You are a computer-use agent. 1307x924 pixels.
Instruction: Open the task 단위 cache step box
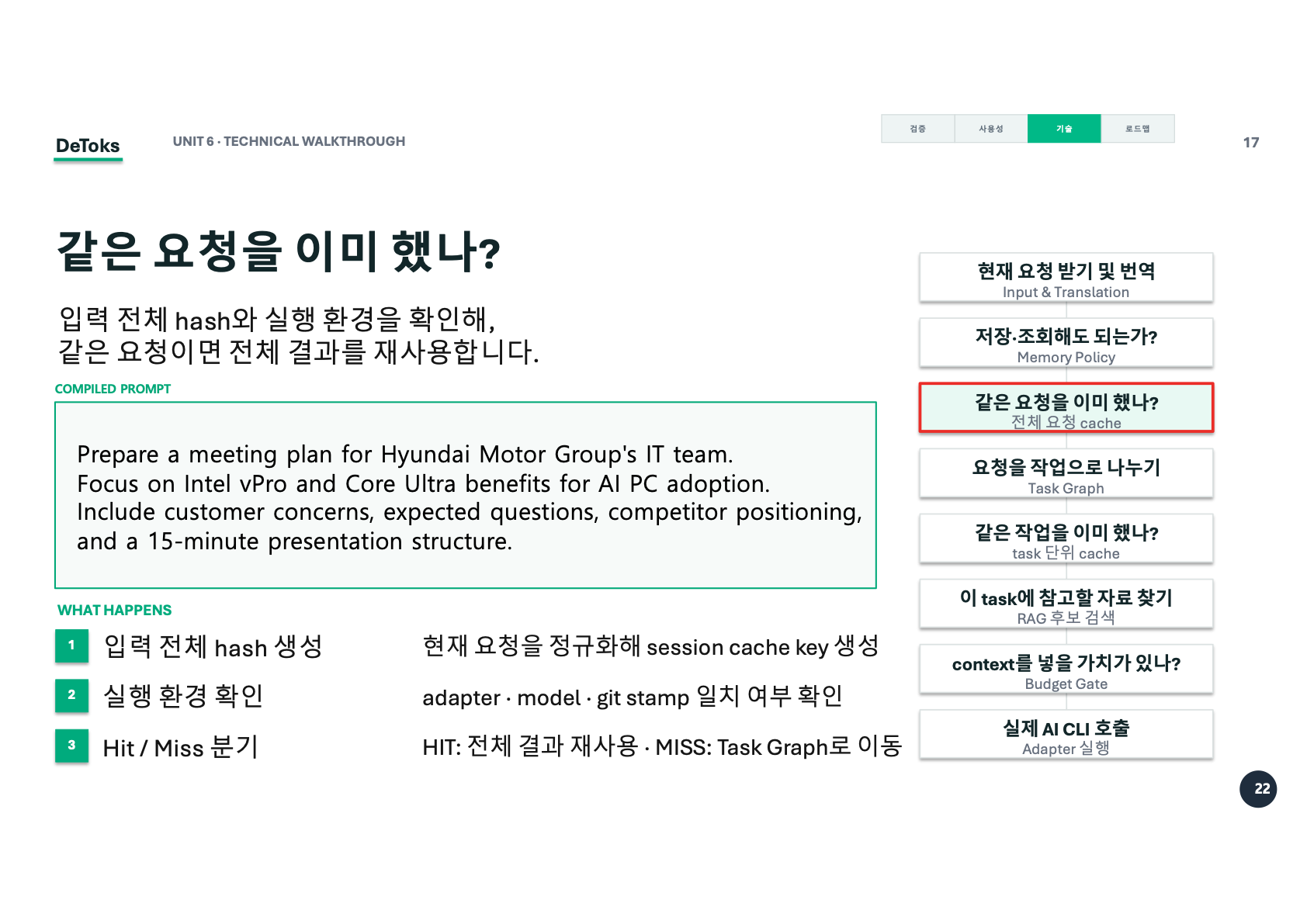click(1066, 539)
